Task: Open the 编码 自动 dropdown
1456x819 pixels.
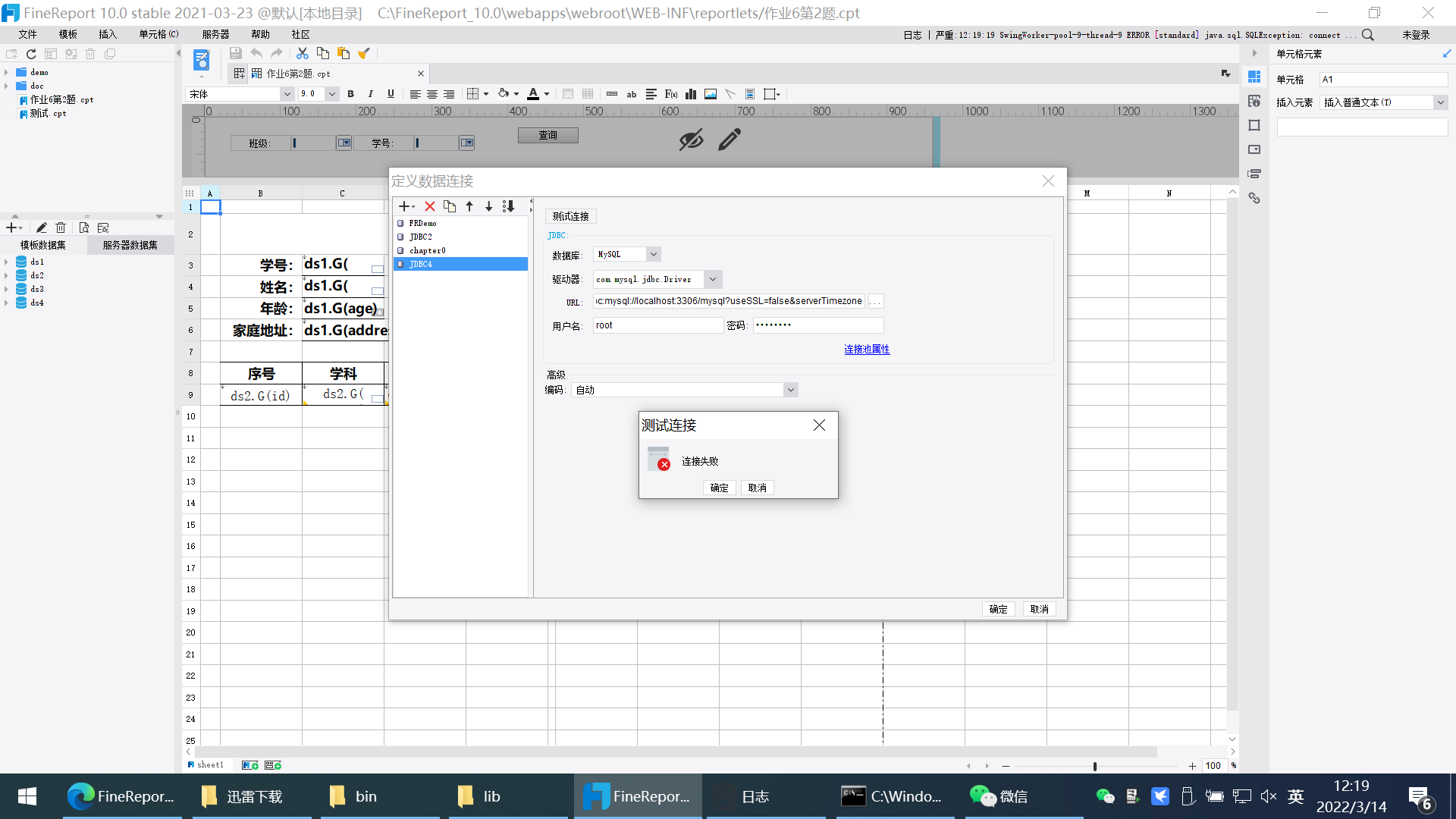Action: (791, 390)
